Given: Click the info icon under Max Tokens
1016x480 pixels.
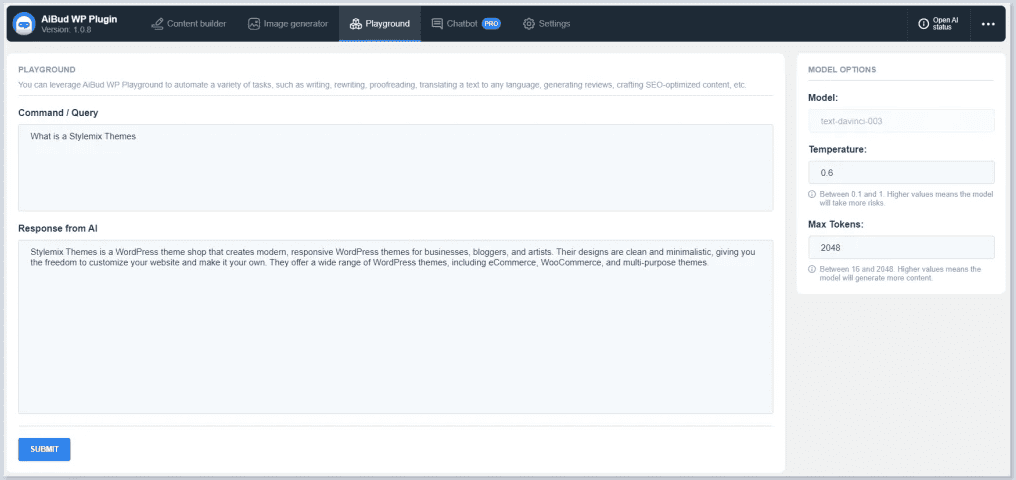Looking at the screenshot, I should coord(812,269).
